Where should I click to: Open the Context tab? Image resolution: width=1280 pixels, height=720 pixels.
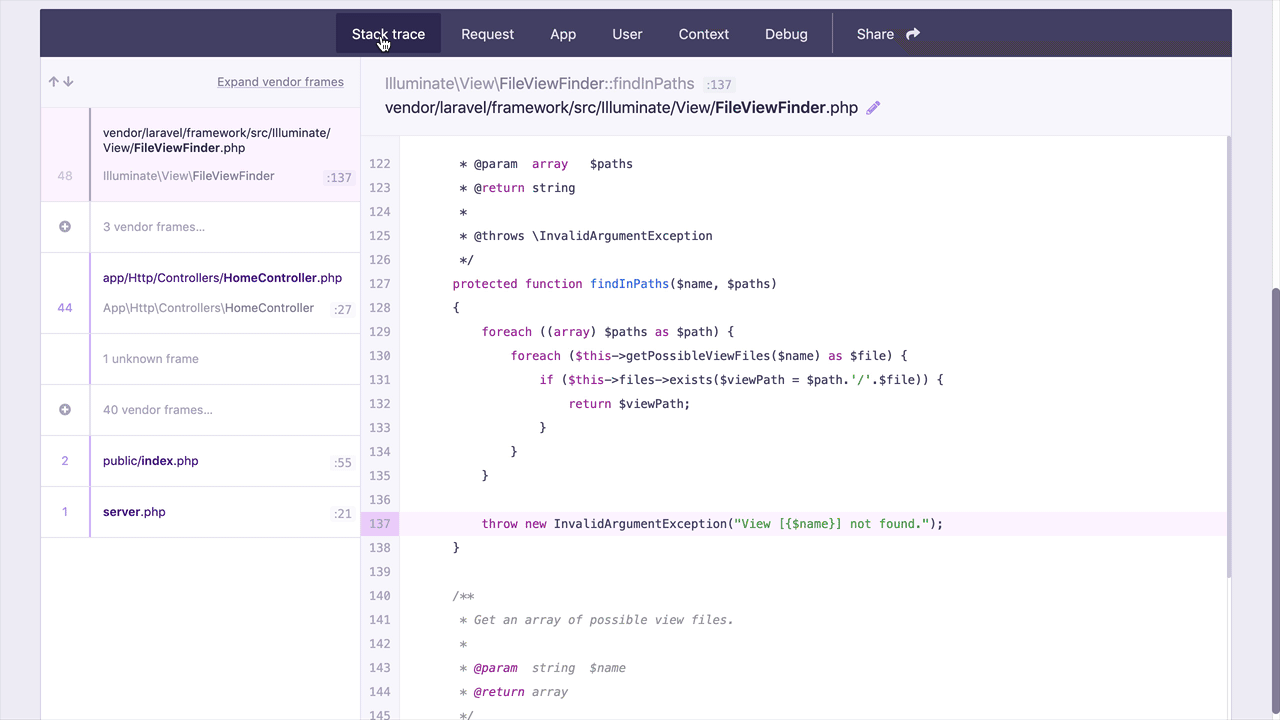703,33
